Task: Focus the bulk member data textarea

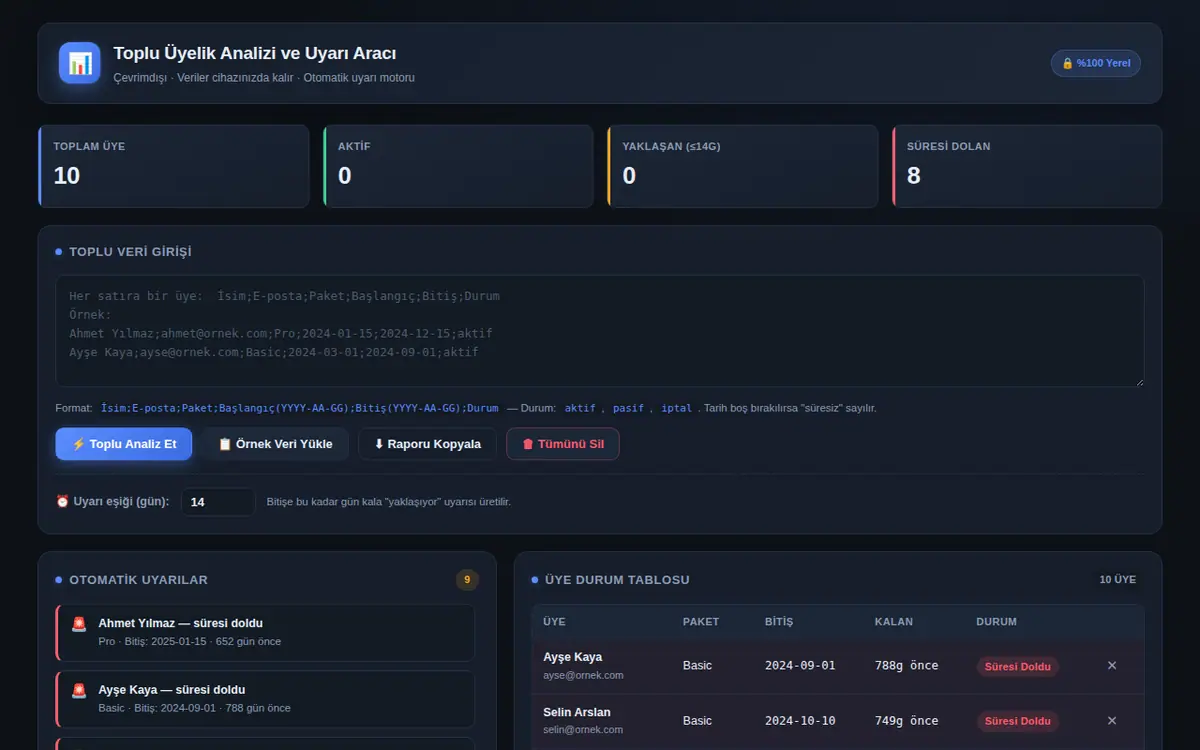Action: coord(600,331)
